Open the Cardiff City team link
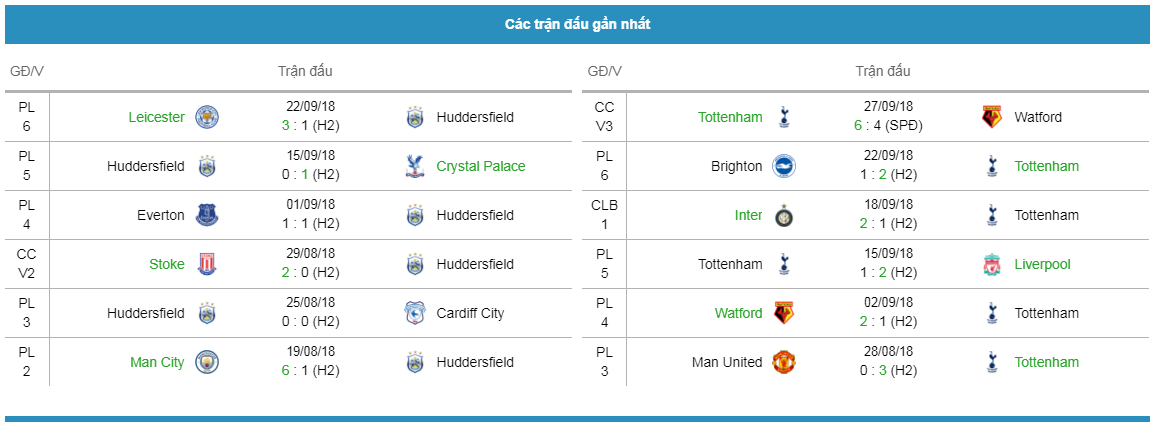The height and width of the screenshot is (422, 1155). (470, 313)
